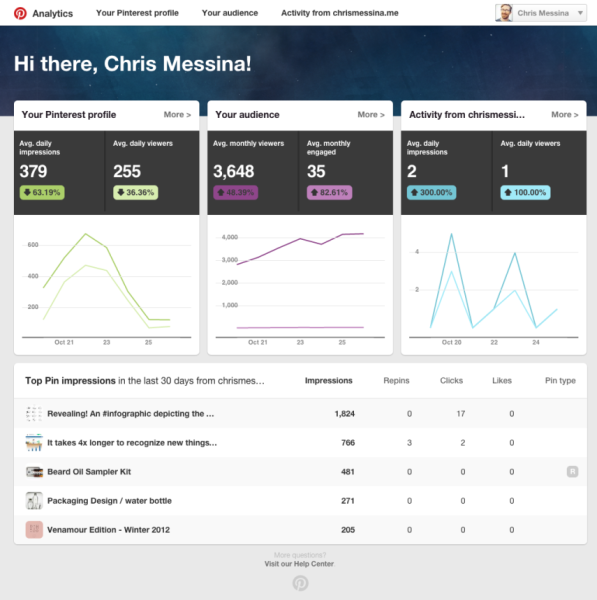Image resolution: width=597 pixels, height=600 pixels.
Task: Click the Pinterest profile impressions line chart
Action: point(106,285)
